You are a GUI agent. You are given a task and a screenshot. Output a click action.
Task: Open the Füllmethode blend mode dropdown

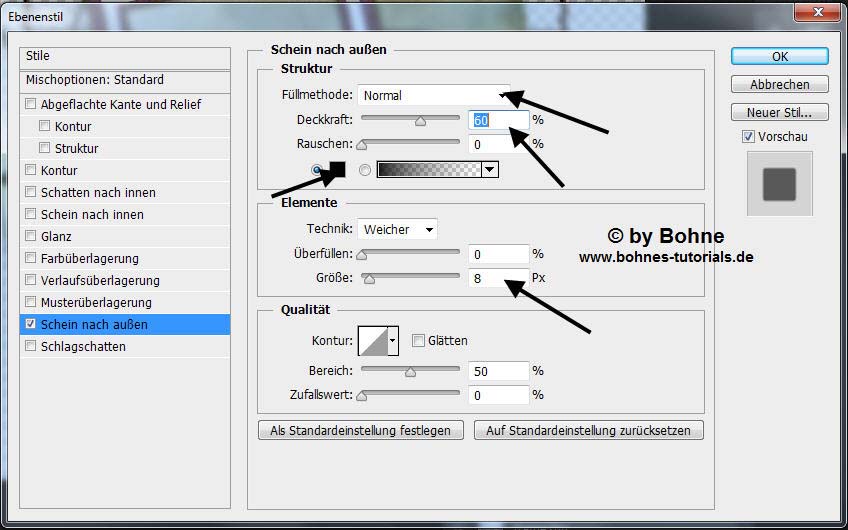(433, 96)
